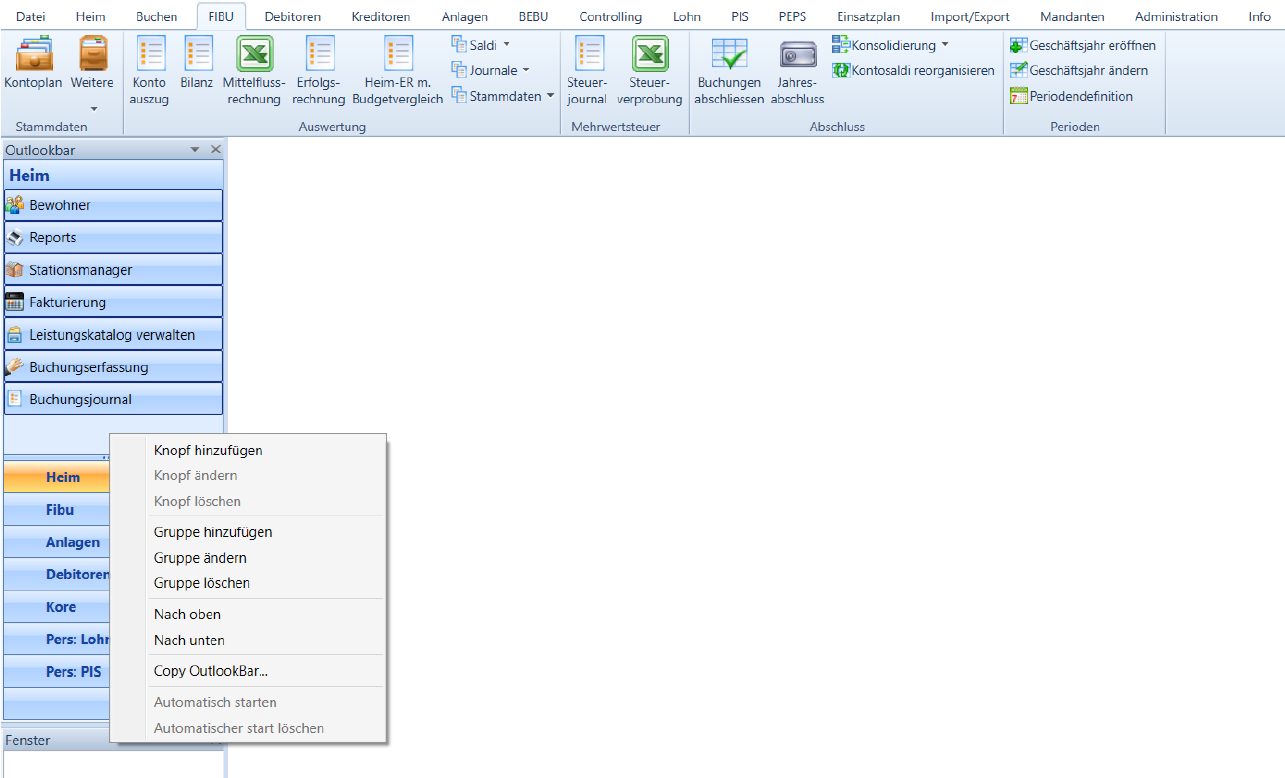
Task: Click 'Copy OutlookBar...' menu entry
Action: pyautogui.click(x=211, y=671)
